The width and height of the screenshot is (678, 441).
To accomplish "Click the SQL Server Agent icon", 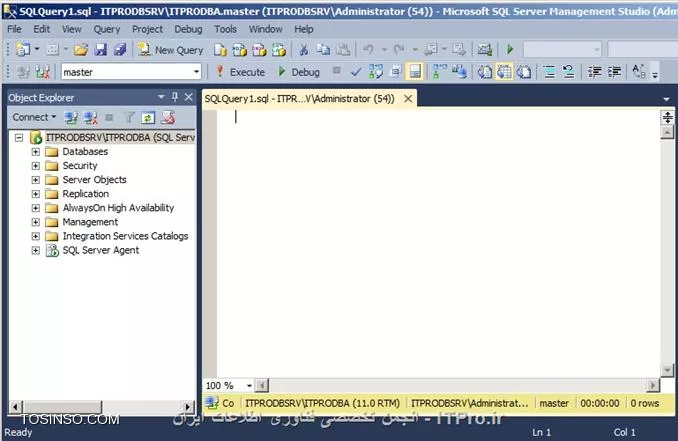I will (x=52, y=250).
